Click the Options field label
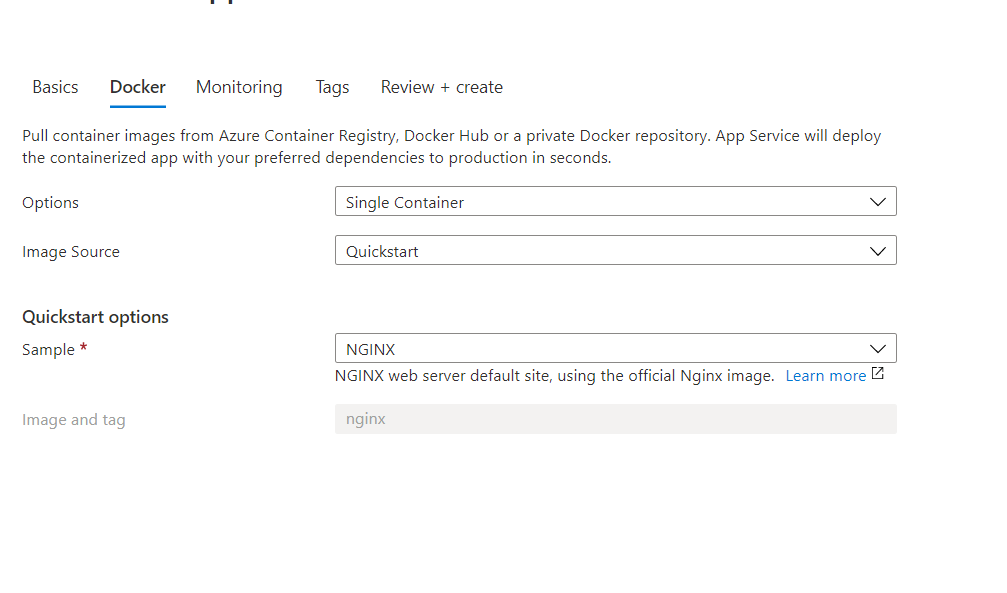 click(x=50, y=202)
